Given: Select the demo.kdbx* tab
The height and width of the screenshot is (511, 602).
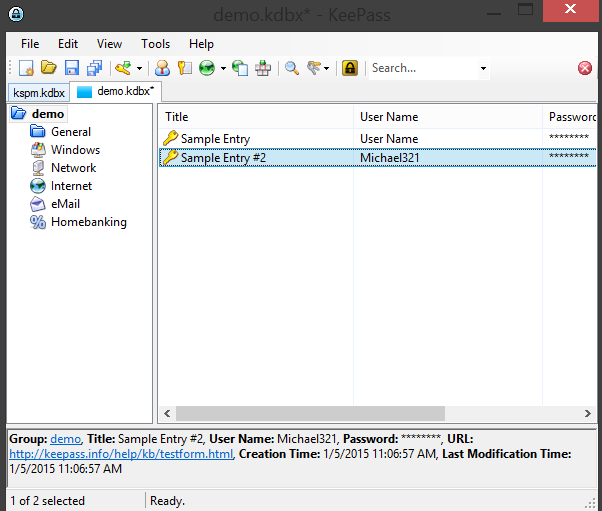Looking at the screenshot, I should 116,91.
